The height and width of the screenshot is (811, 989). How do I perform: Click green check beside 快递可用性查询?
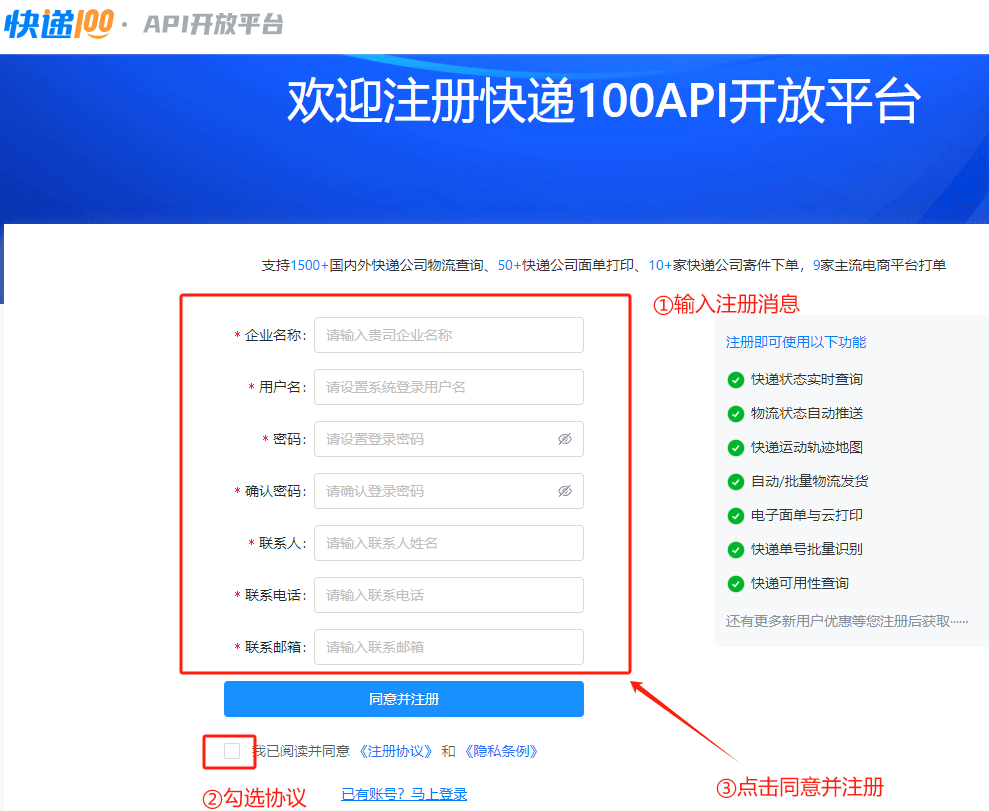tap(736, 584)
